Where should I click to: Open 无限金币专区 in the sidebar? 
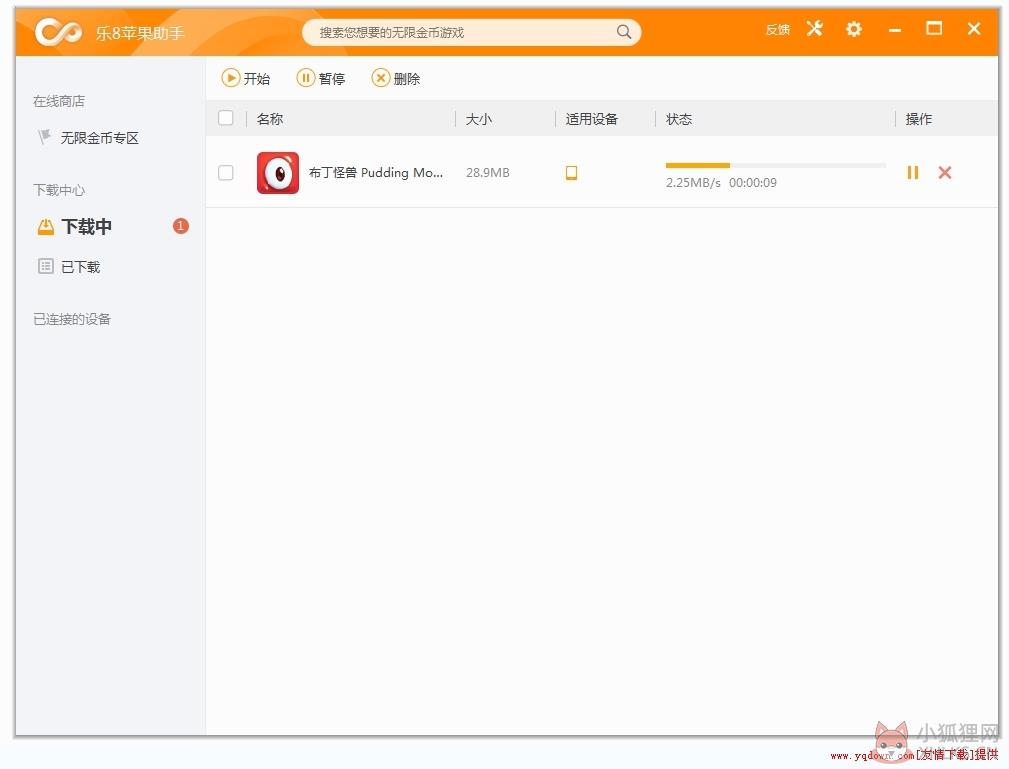pyautogui.click(x=88, y=138)
